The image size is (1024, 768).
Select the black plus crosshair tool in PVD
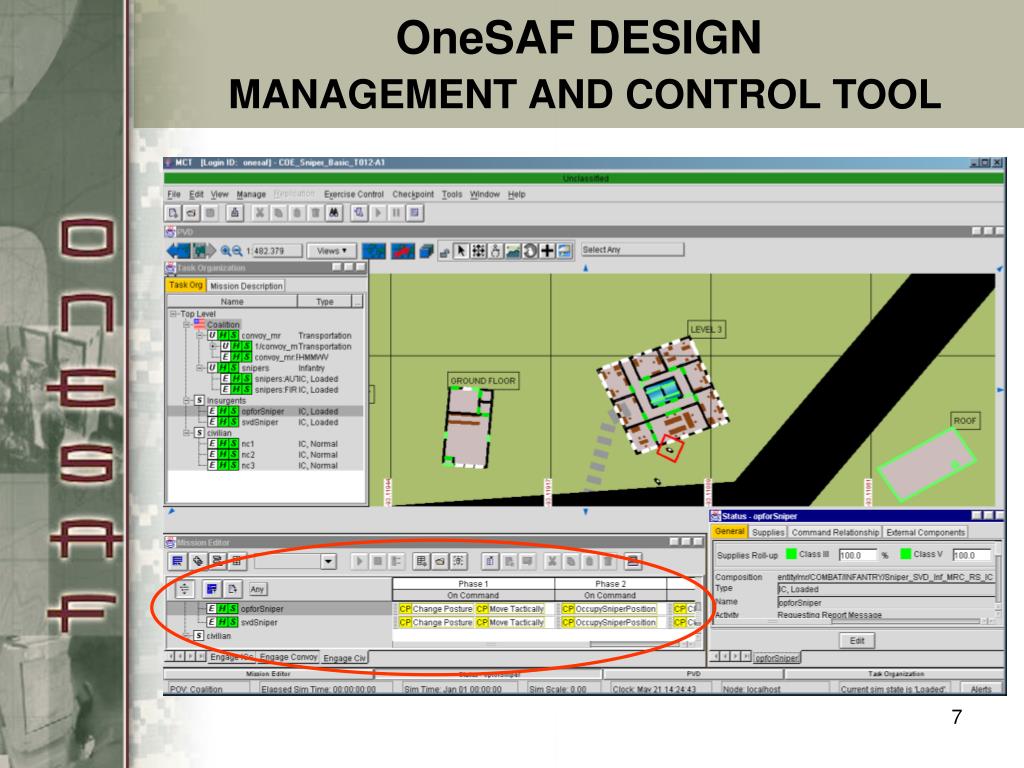tap(547, 251)
